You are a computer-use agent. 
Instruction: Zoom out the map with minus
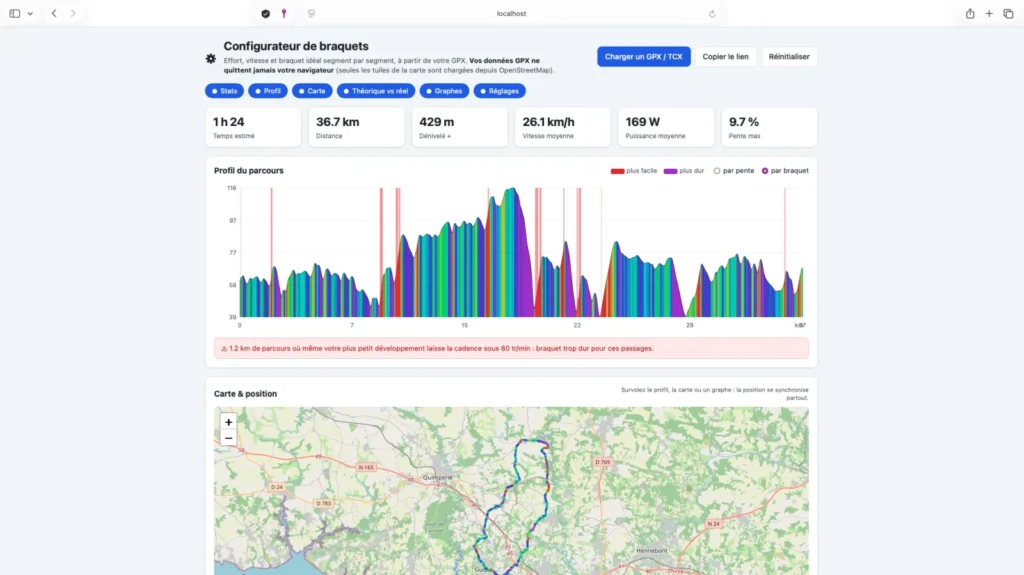[x=229, y=438]
